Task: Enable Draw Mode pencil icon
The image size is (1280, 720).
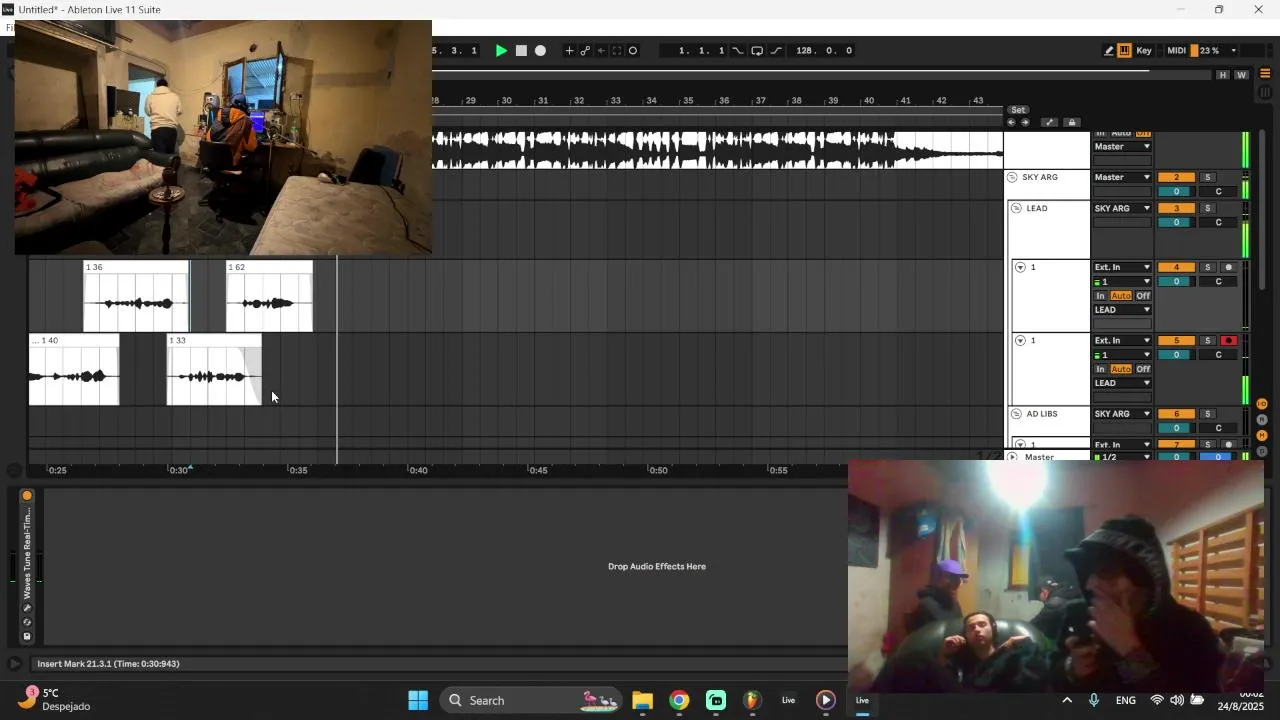Action: [x=1109, y=51]
